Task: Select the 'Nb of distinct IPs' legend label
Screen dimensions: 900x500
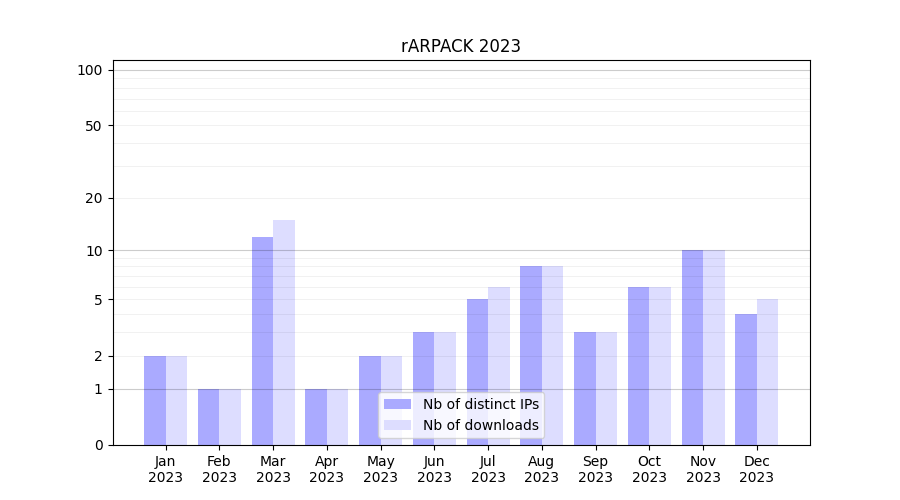Action: (480, 404)
